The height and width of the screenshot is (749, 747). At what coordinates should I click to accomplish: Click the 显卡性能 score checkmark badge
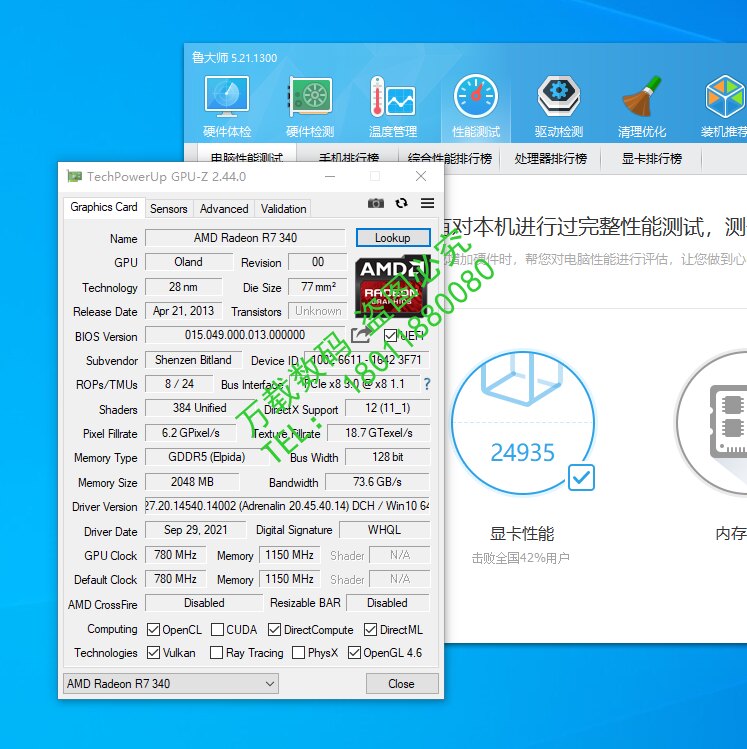pos(581,477)
